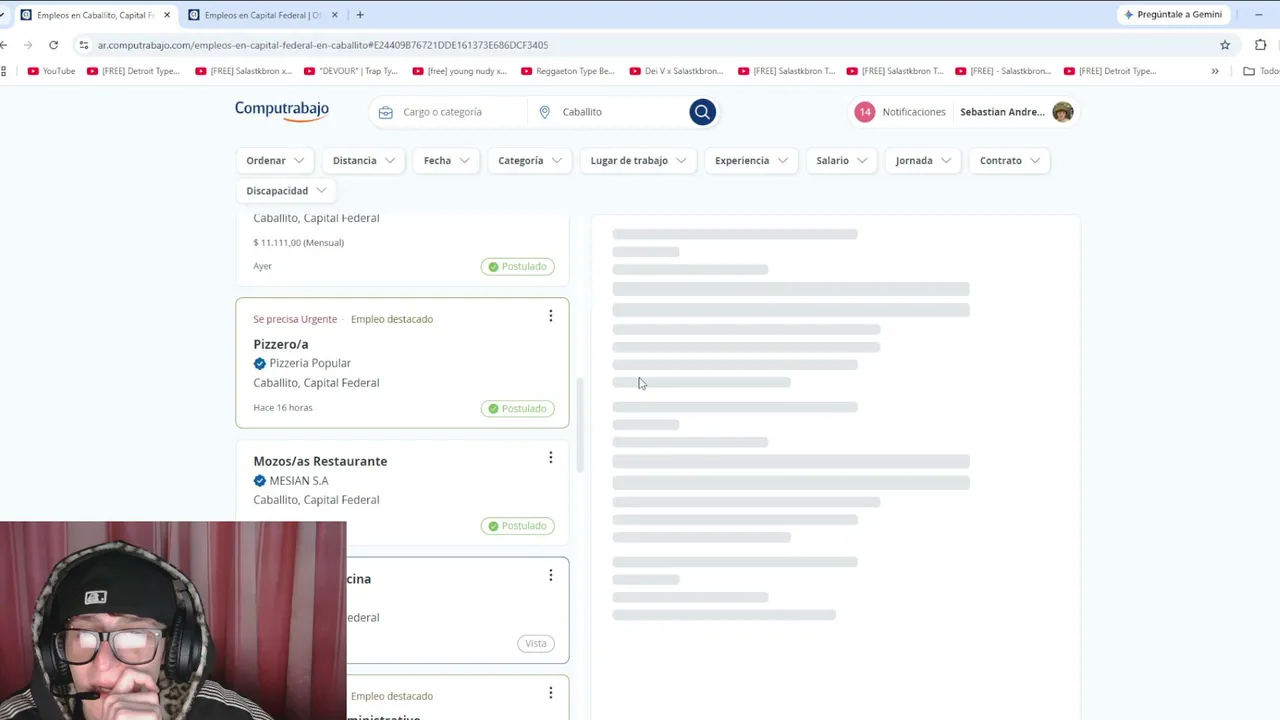Click the "Se precisa Urgente" label
Image resolution: width=1280 pixels, height=720 pixels.
click(x=295, y=319)
